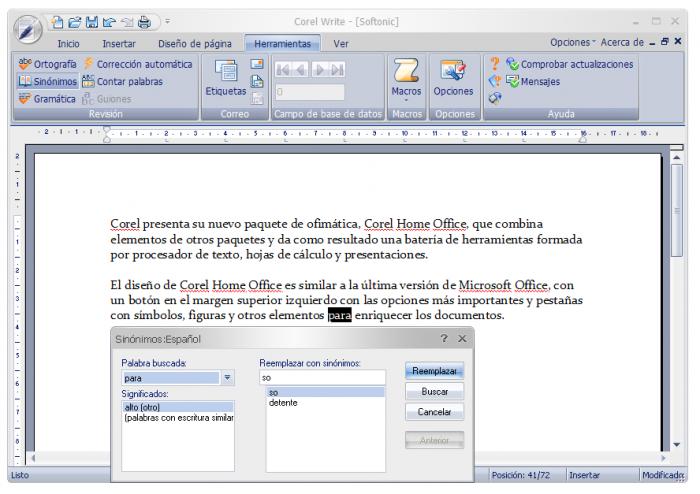The image size is (700, 494).
Task: Click the database record number field
Action: click(309, 92)
